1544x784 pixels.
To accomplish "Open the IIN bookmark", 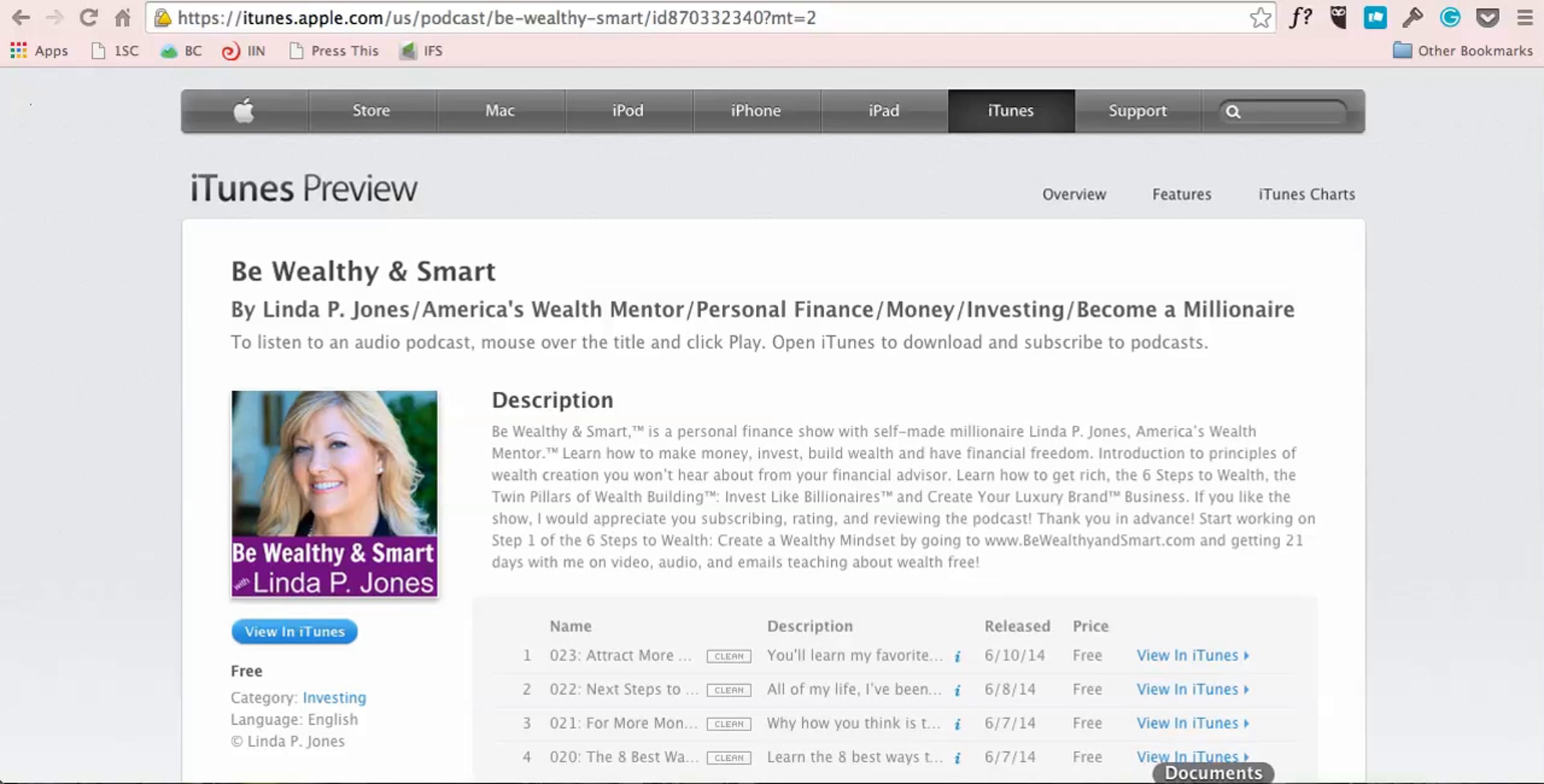I will pos(243,51).
